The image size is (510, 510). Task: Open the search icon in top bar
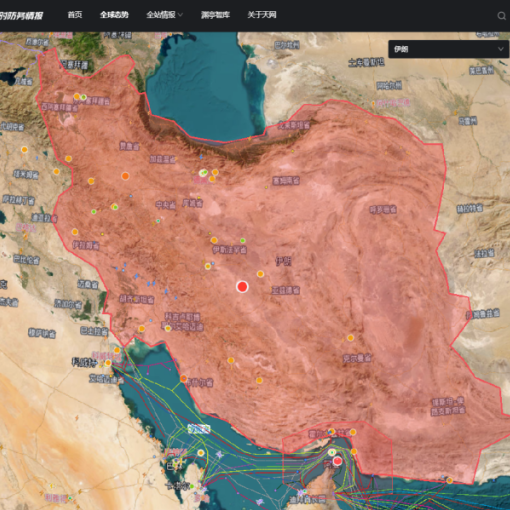[x=501, y=16]
